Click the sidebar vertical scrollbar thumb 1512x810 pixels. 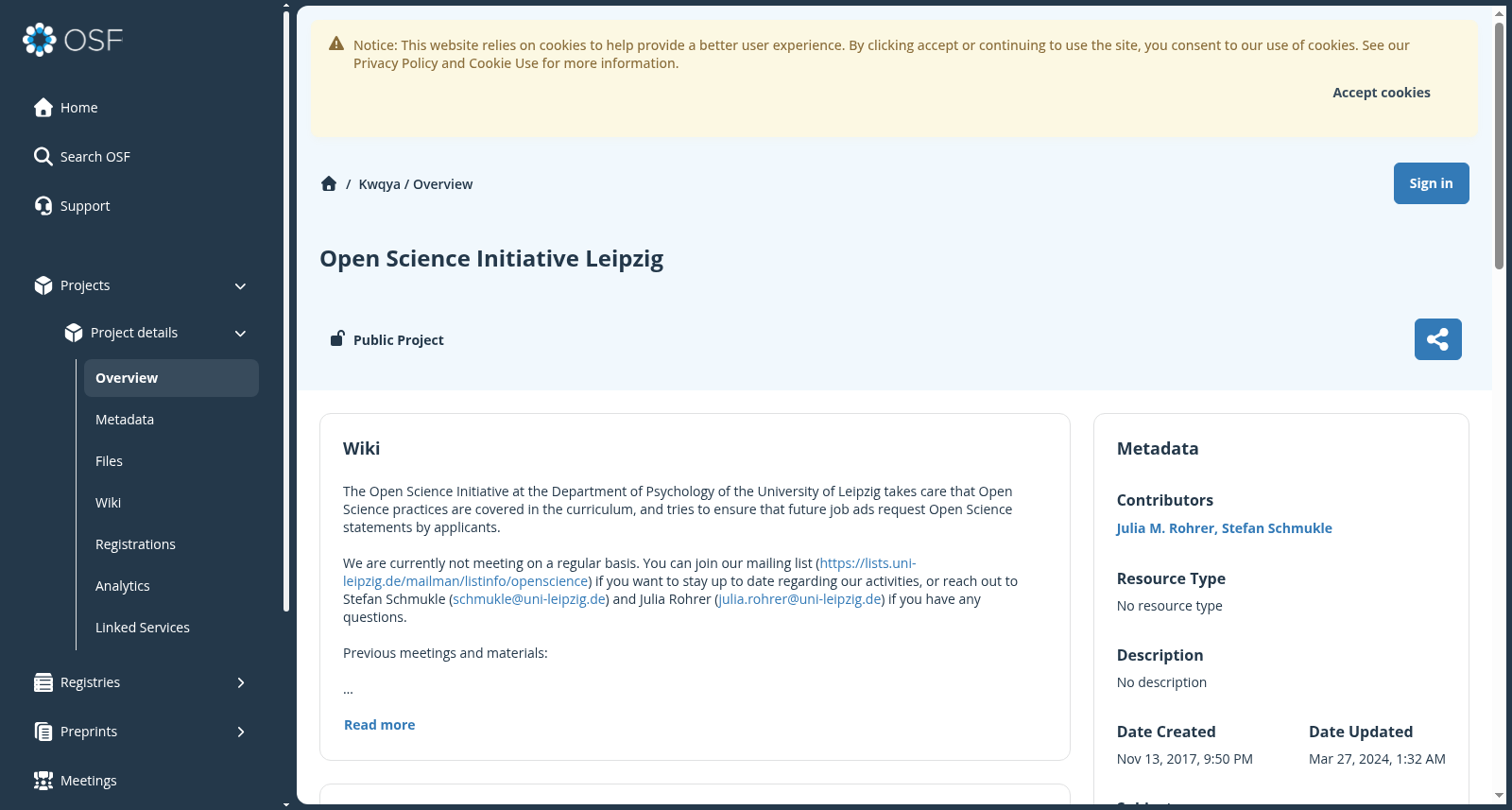coord(286,312)
